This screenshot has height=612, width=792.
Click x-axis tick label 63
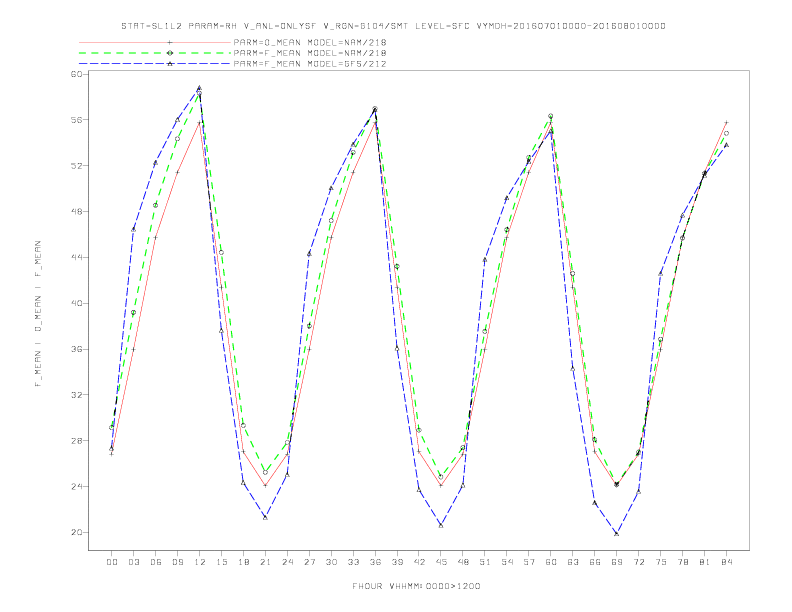tap(573, 562)
